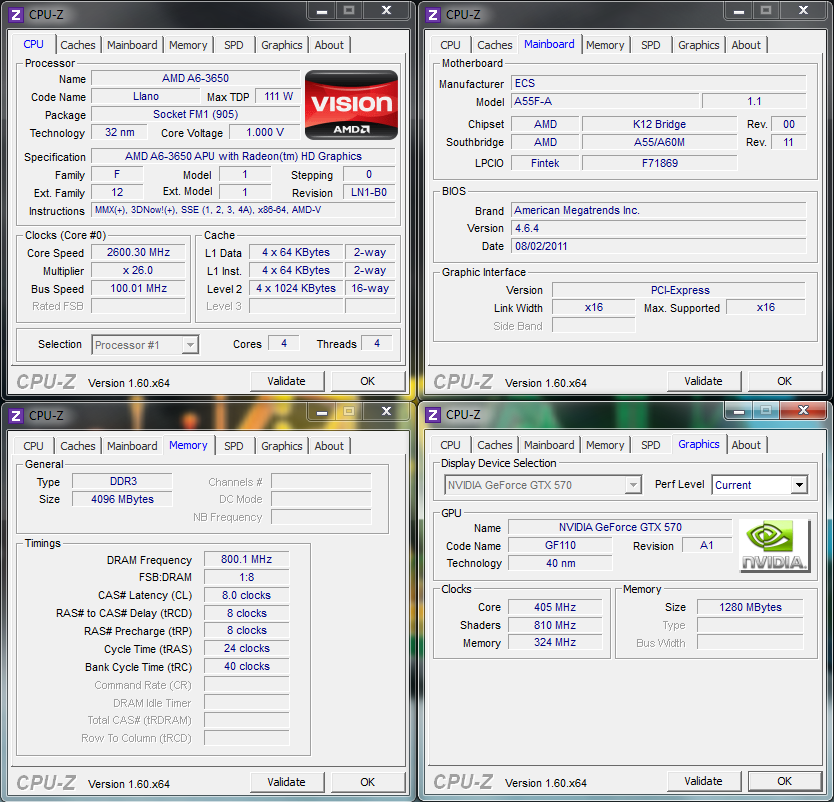Click the CPU-Z title bar icon of the Mainboard window
This screenshot has height=802, width=834.
[x=433, y=14]
